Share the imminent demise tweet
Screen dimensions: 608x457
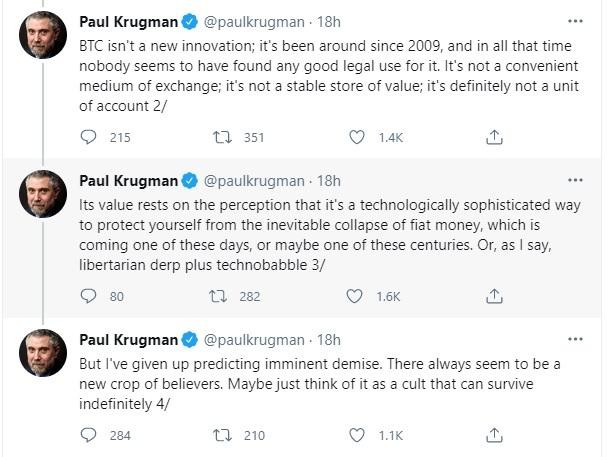[493, 435]
